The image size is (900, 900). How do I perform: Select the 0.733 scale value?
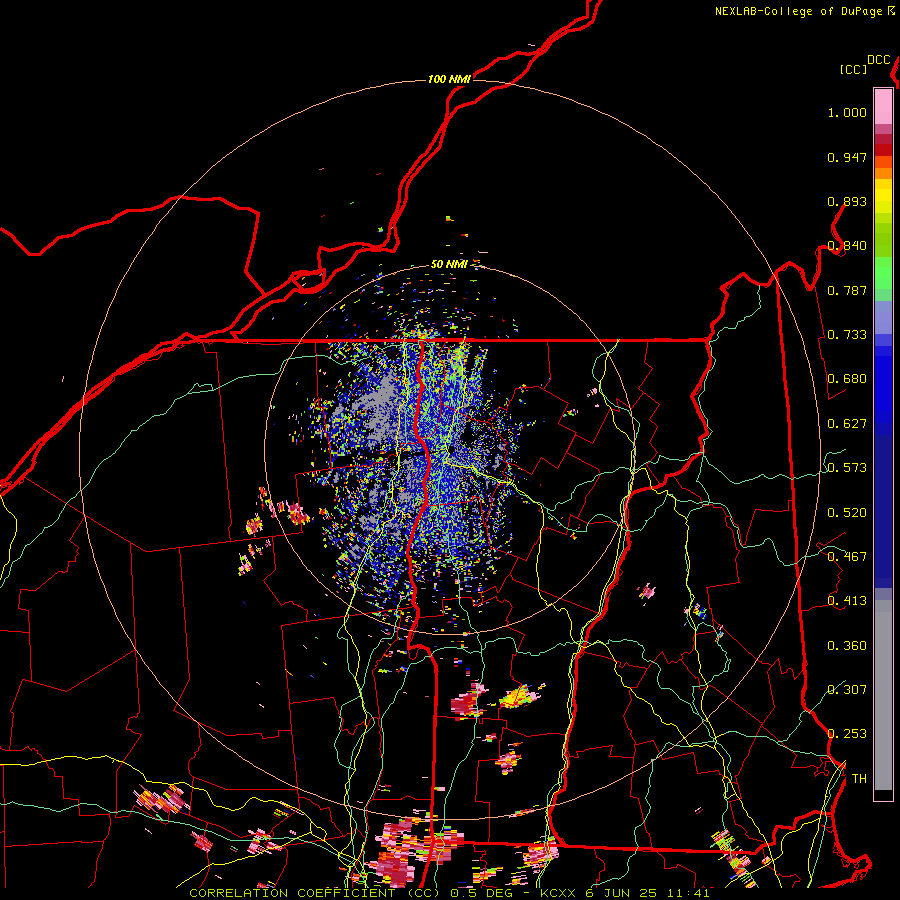click(x=847, y=335)
